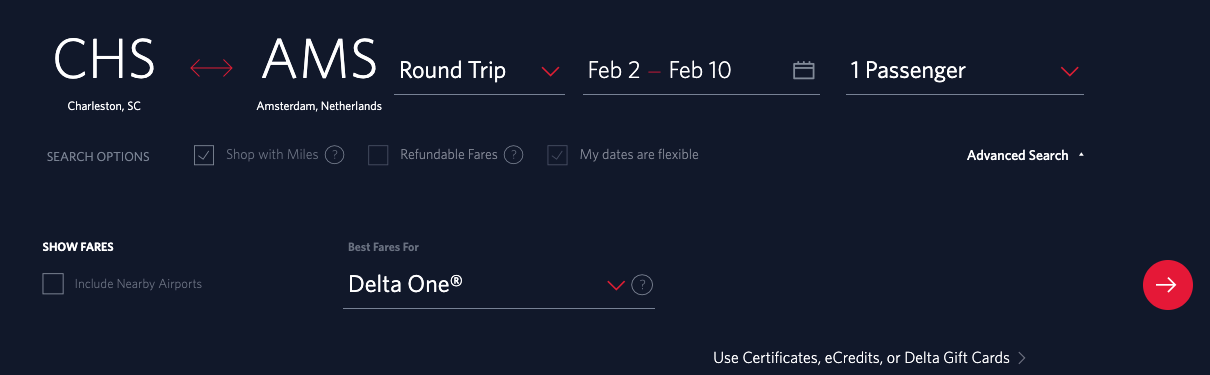Image resolution: width=1210 pixels, height=375 pixels.
Task: Submit search with the red arrow button
Action: 1168,285
